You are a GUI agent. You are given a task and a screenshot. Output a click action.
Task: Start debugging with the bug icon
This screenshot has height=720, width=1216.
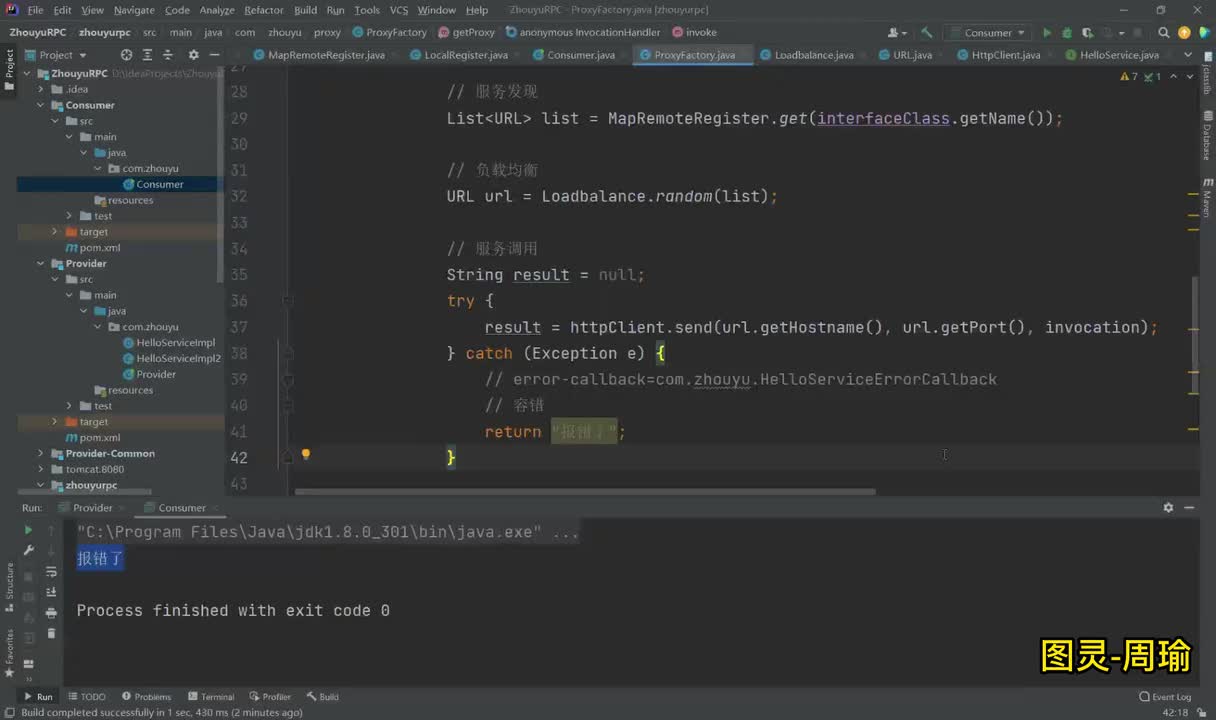1067,33
